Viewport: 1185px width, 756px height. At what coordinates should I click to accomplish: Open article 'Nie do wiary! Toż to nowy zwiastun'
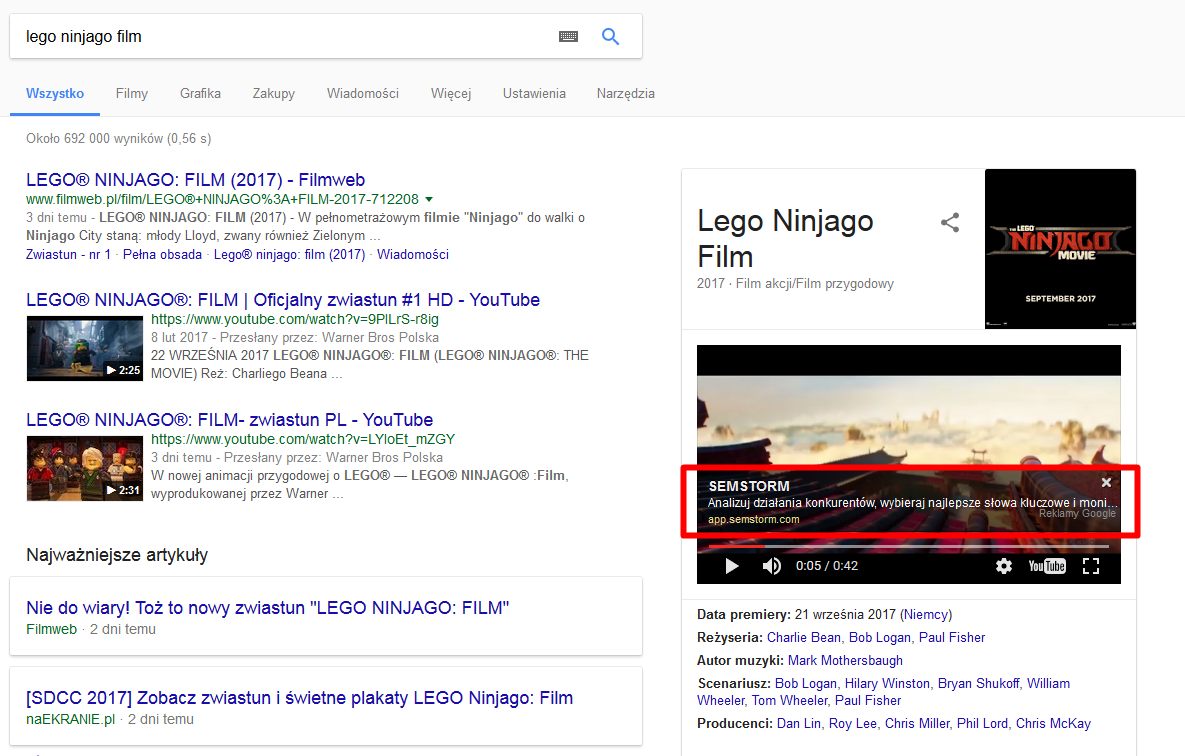tap(268, 608)
